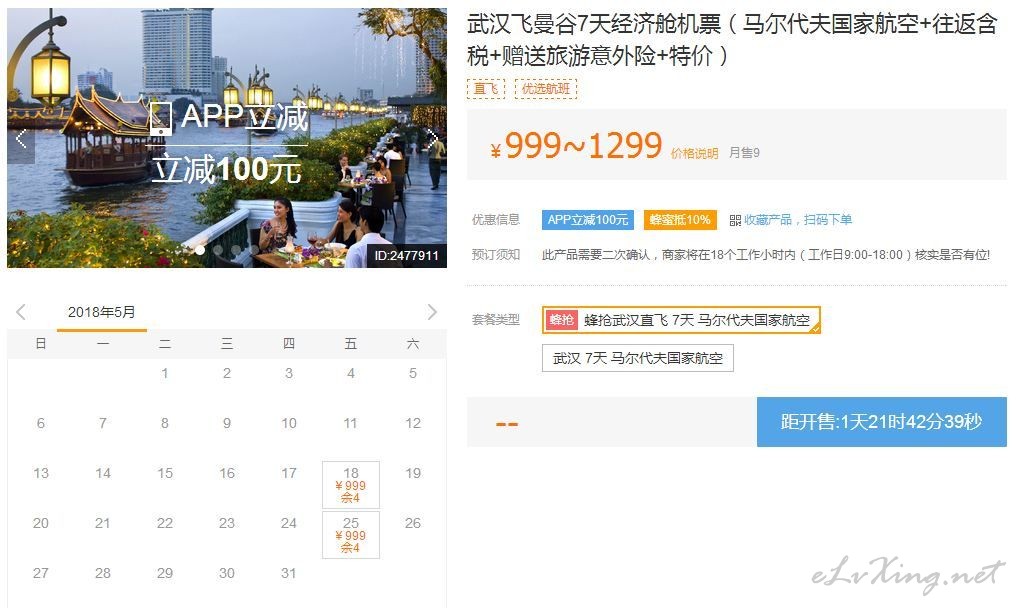
Task: Click the 优选航班 tag label
Action: click(546, 89)
